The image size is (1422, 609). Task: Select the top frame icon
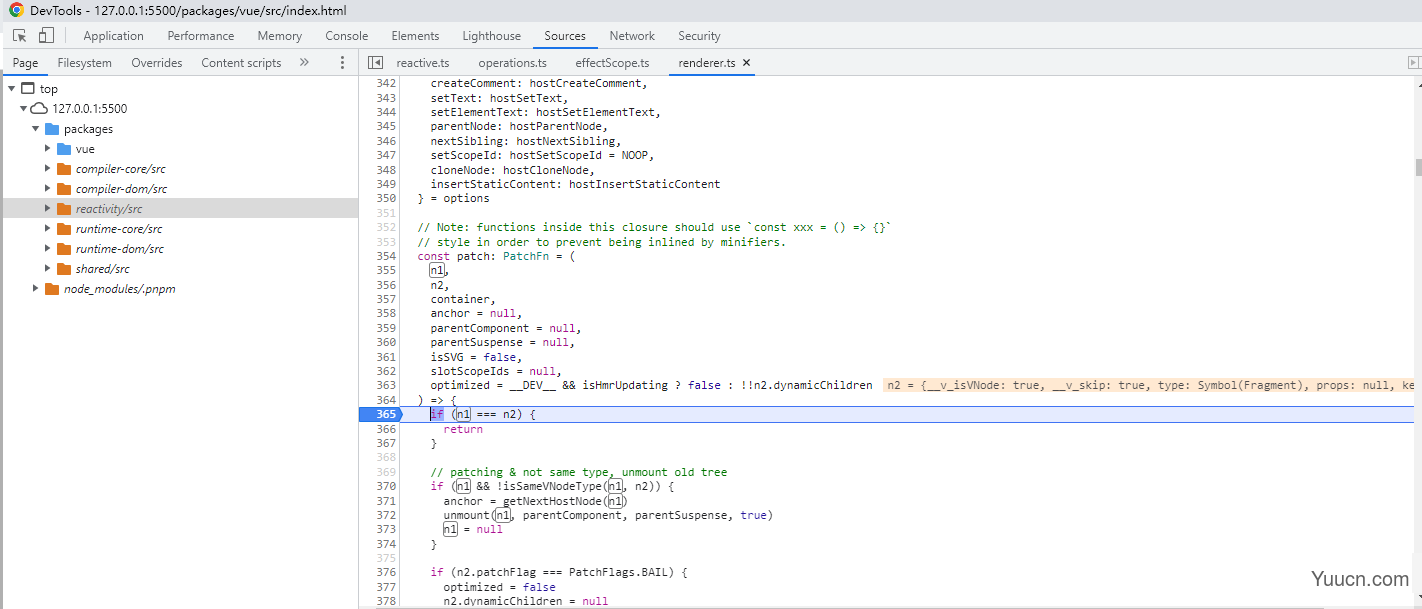point(27,88)
